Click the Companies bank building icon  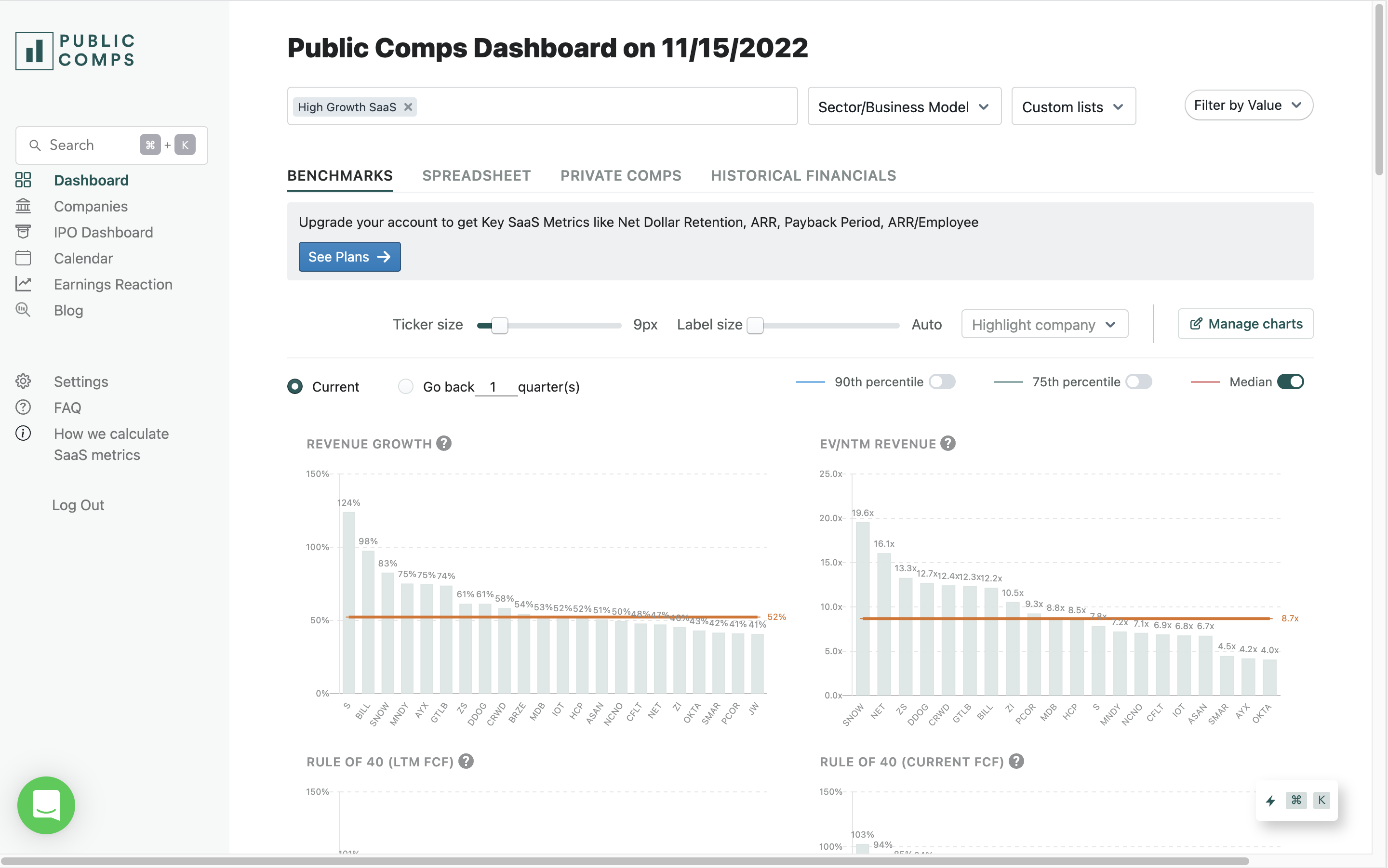pos(23,206)
